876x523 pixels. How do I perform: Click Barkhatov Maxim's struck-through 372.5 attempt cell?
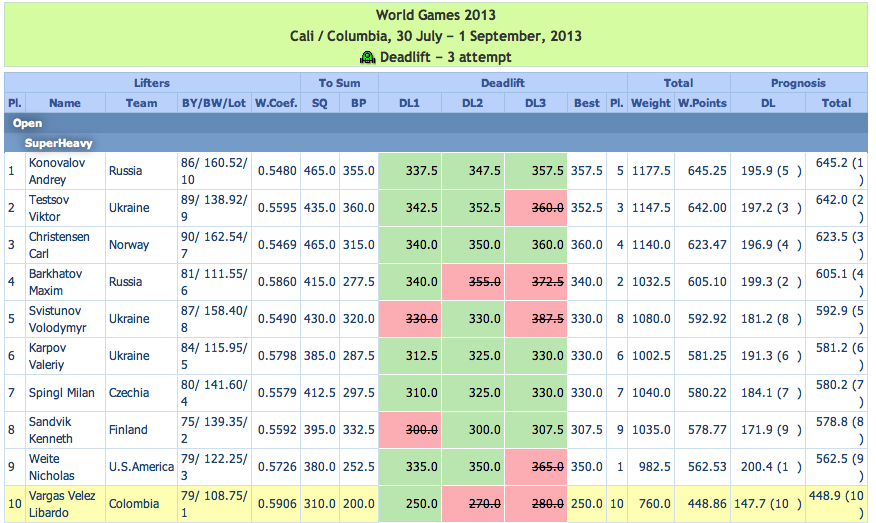coord(535,282)
